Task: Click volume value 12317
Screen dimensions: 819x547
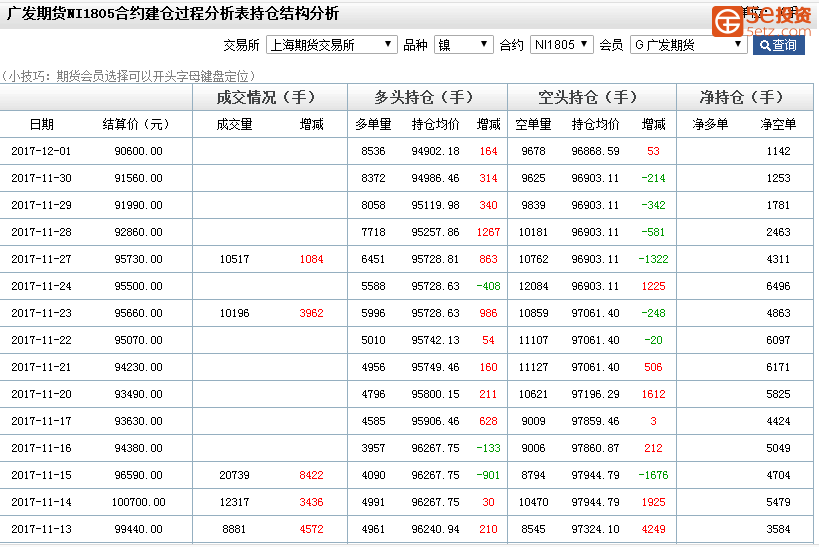Action: (x=235, y=502)
